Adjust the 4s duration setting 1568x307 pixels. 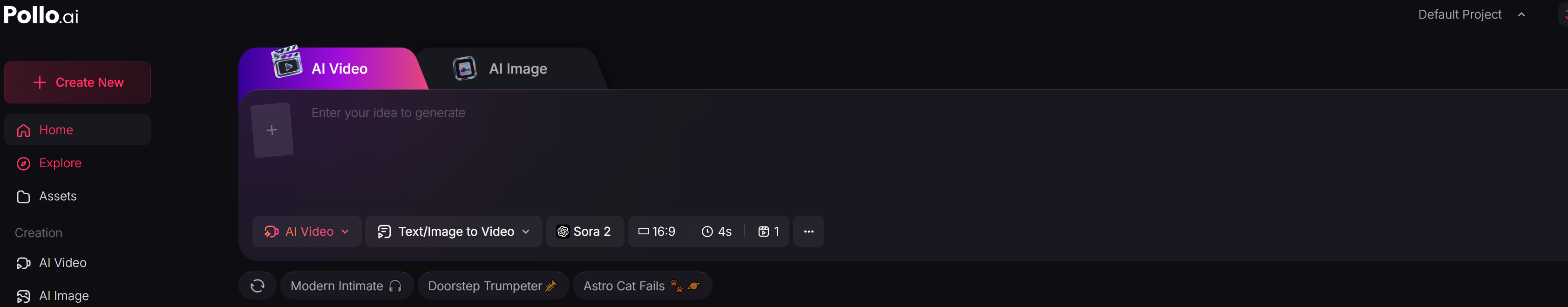tap(716, 232)
